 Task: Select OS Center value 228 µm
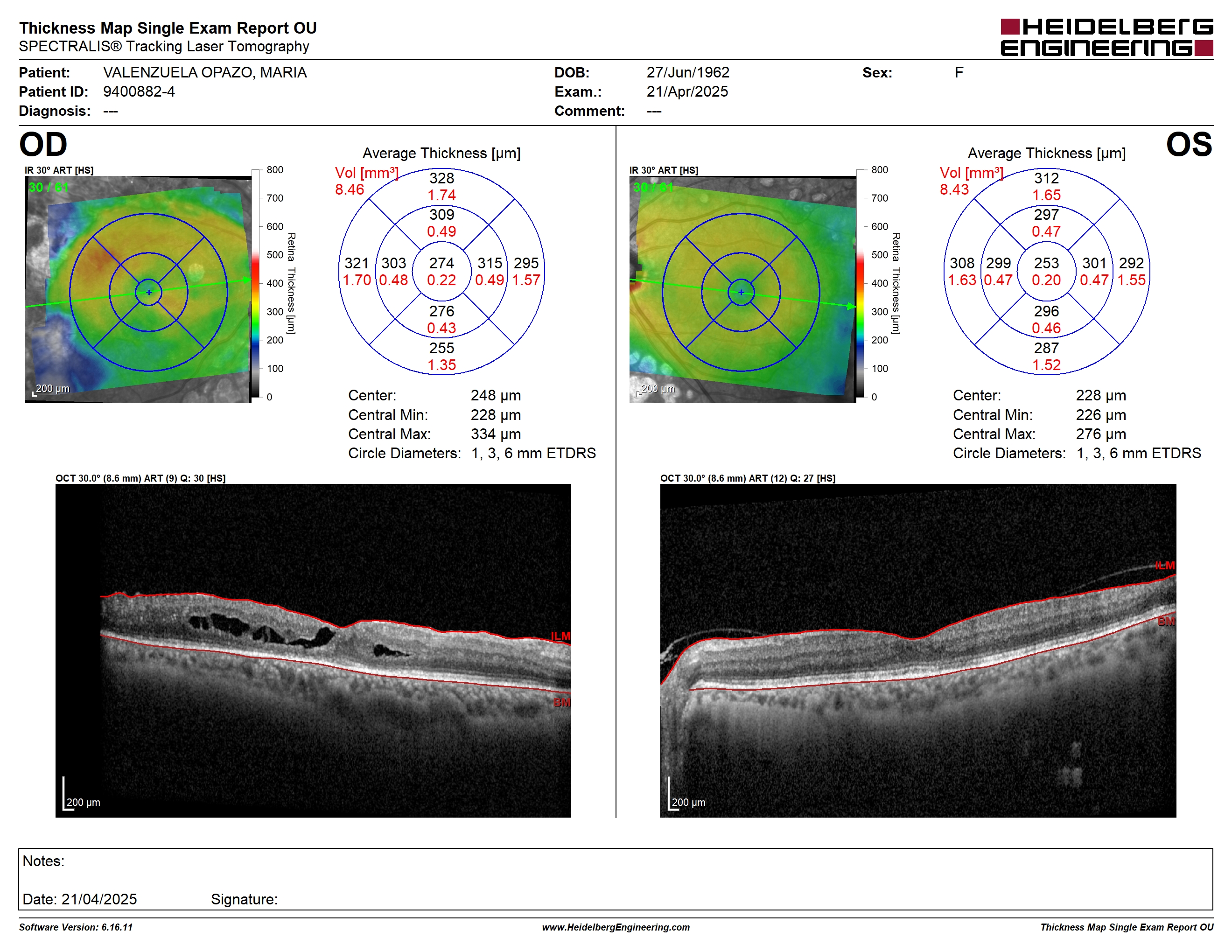(x=1101, y=395)
